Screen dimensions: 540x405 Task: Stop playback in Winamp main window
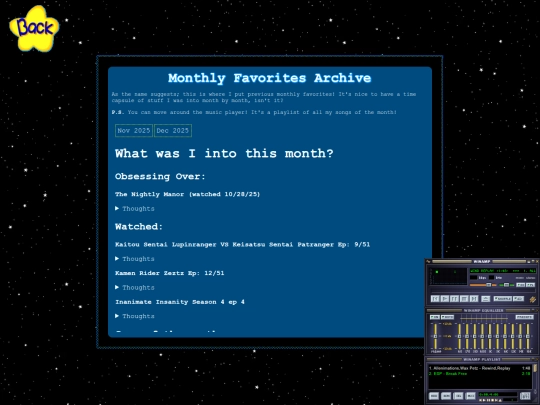464,299
